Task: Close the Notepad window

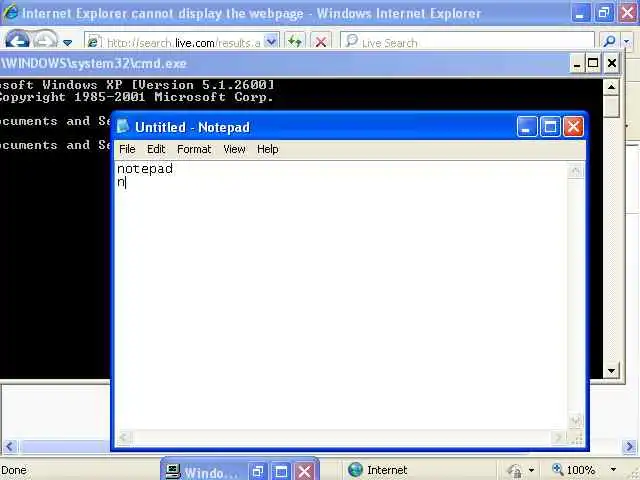Action: tap(573, 127)
